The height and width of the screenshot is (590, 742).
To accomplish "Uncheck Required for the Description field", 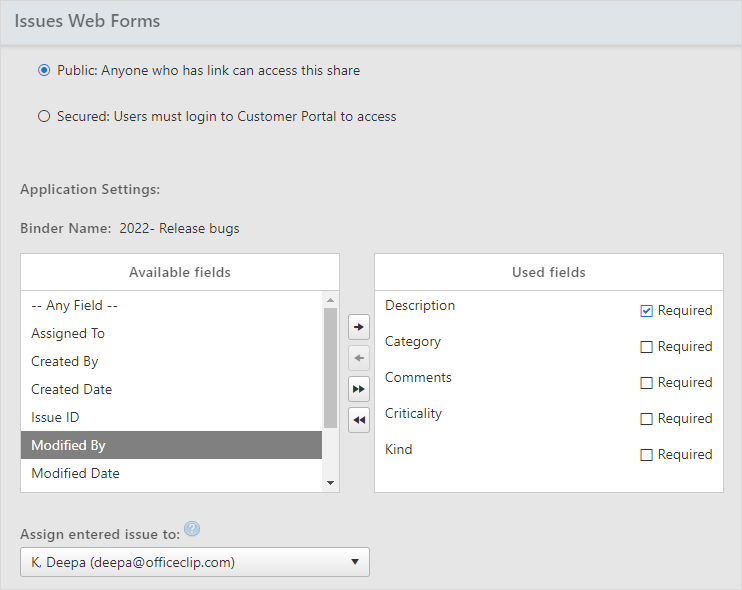I will click(646, 311).
